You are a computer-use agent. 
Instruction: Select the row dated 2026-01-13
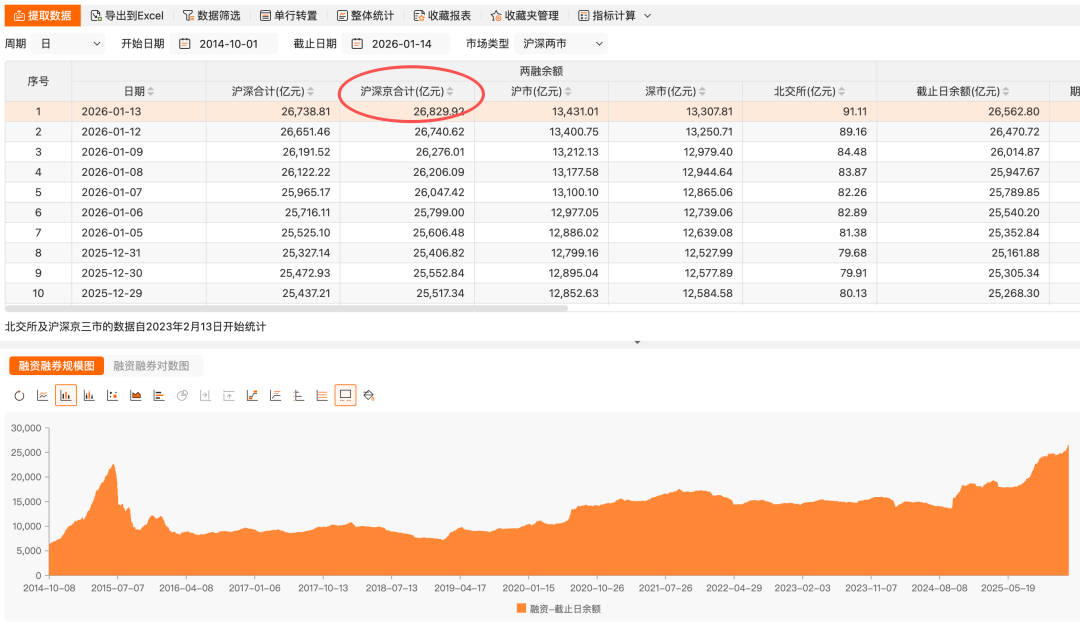[542, 112]
